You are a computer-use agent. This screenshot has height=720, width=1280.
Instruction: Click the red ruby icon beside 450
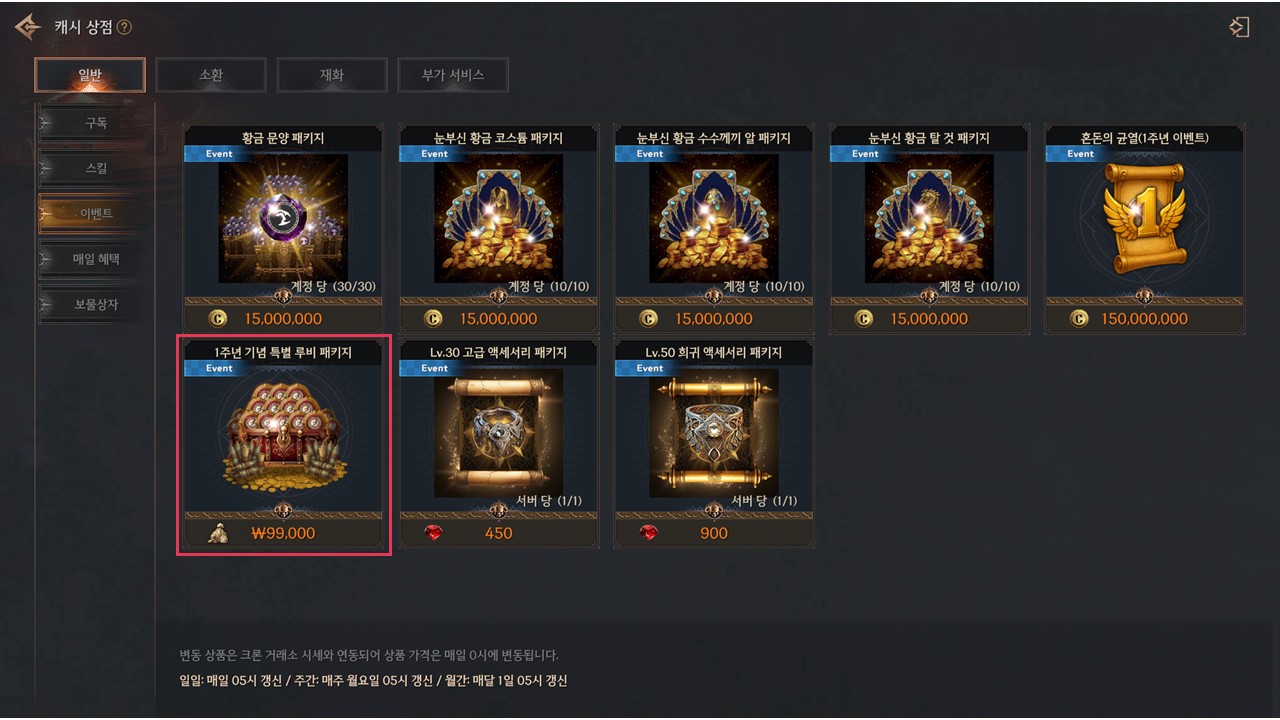pyautogui.click(x=433, y=533)
